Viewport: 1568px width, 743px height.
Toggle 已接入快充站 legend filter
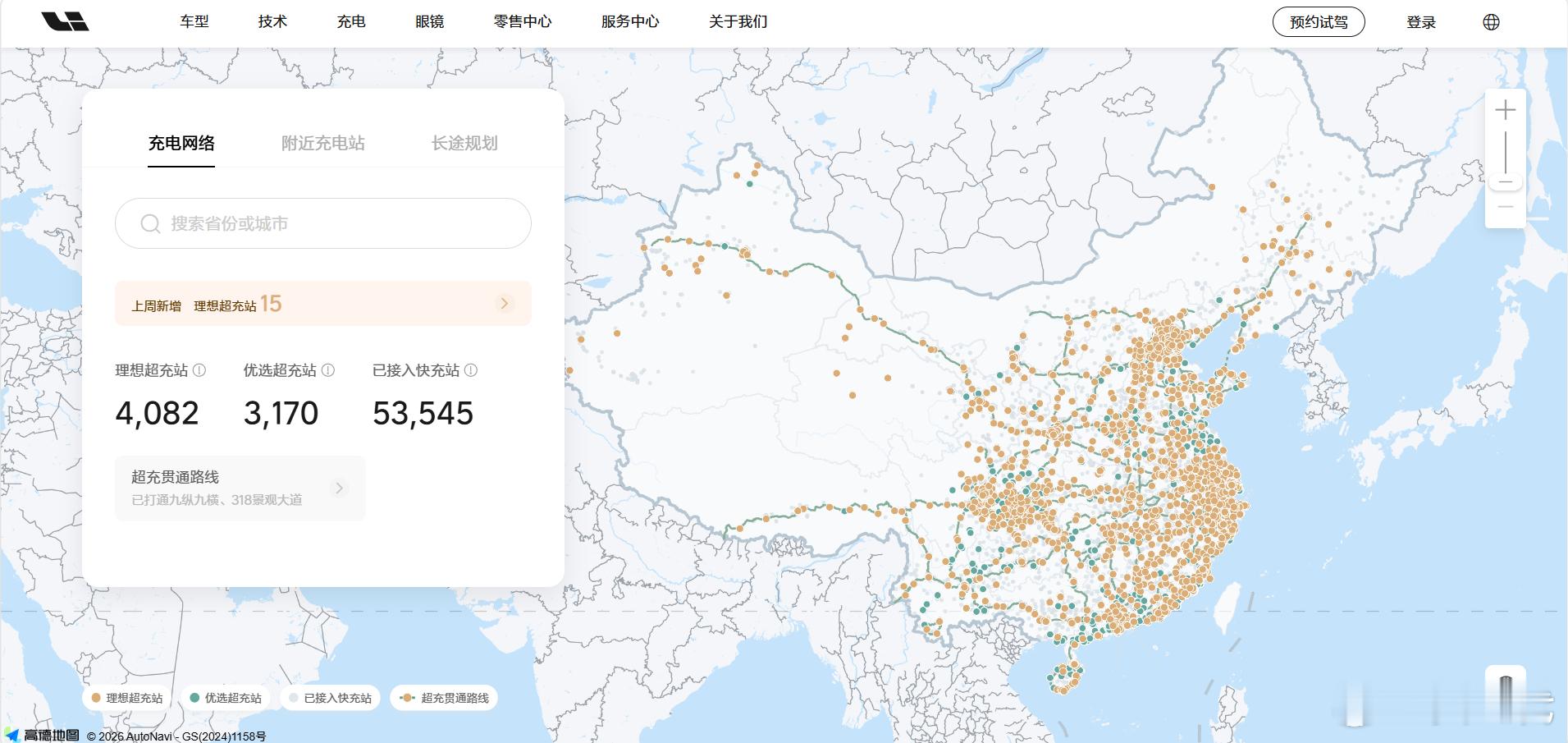(330, 698)
